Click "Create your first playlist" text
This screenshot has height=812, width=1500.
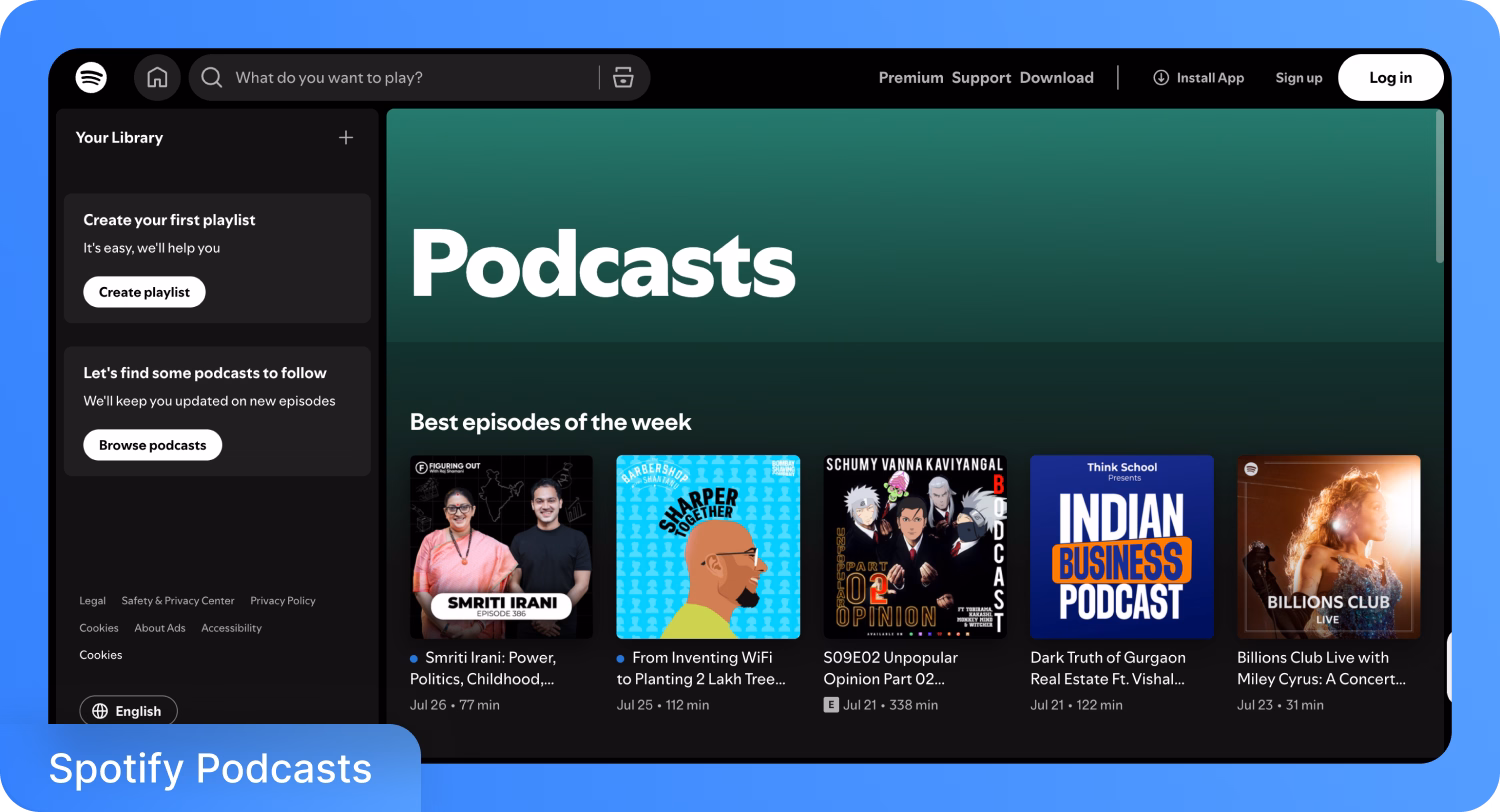click(x=169, y=220)
